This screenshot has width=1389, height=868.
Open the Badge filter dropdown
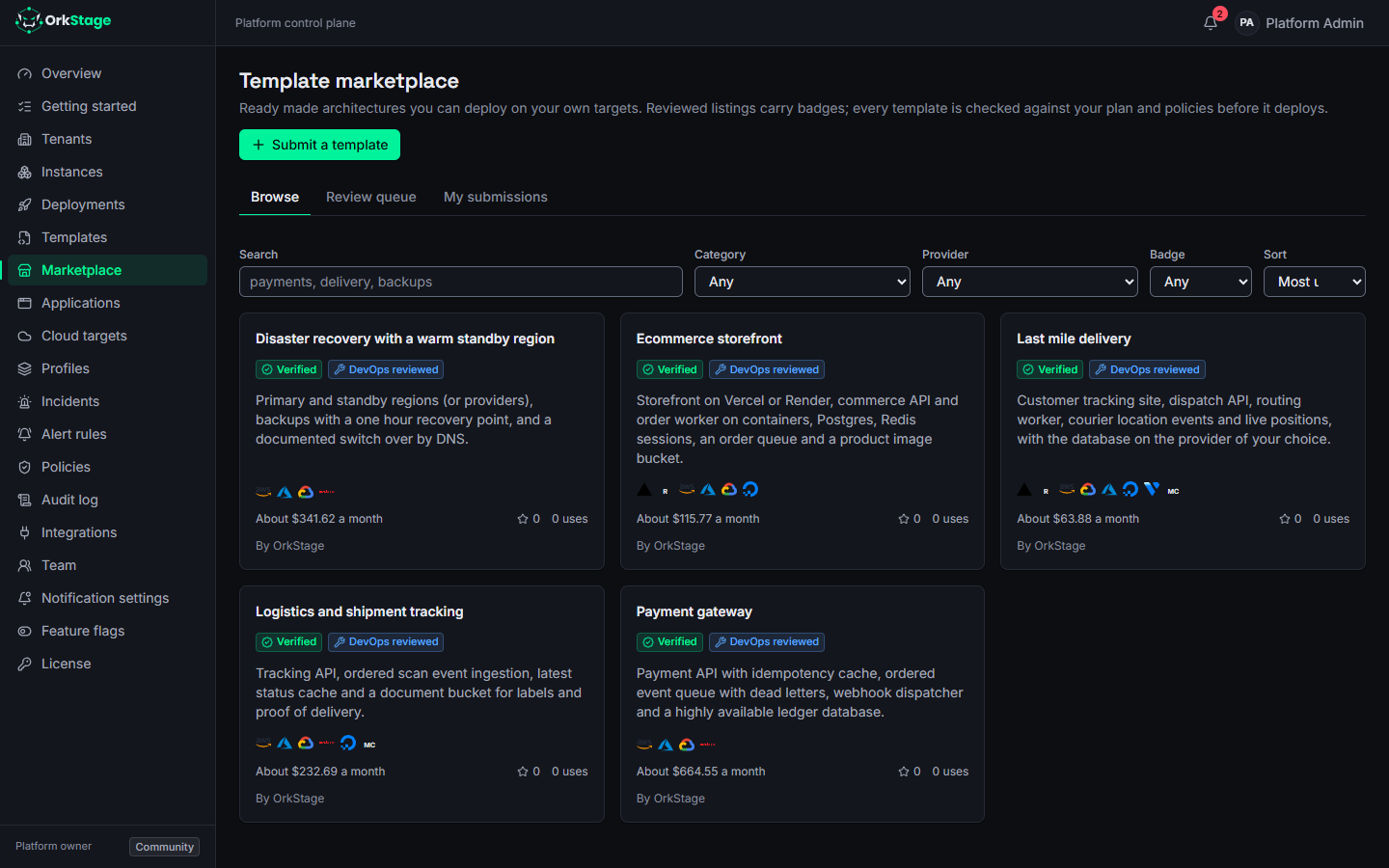(x=1201, y=282)
